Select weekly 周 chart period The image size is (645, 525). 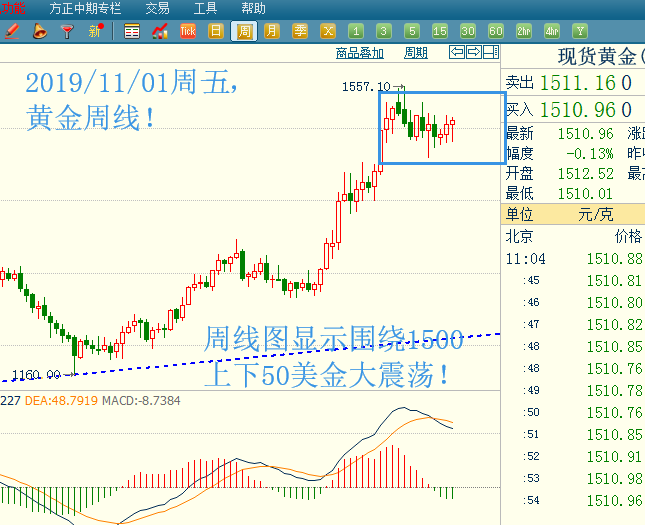pyautogui.click(x=244, y=31)
